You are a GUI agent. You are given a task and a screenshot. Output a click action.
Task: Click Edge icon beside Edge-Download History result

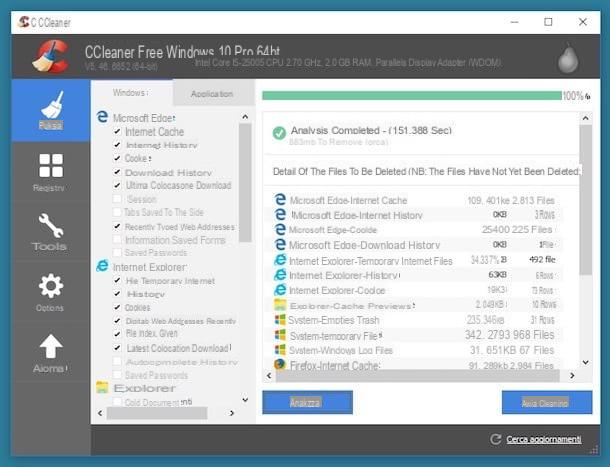[280, 244]
